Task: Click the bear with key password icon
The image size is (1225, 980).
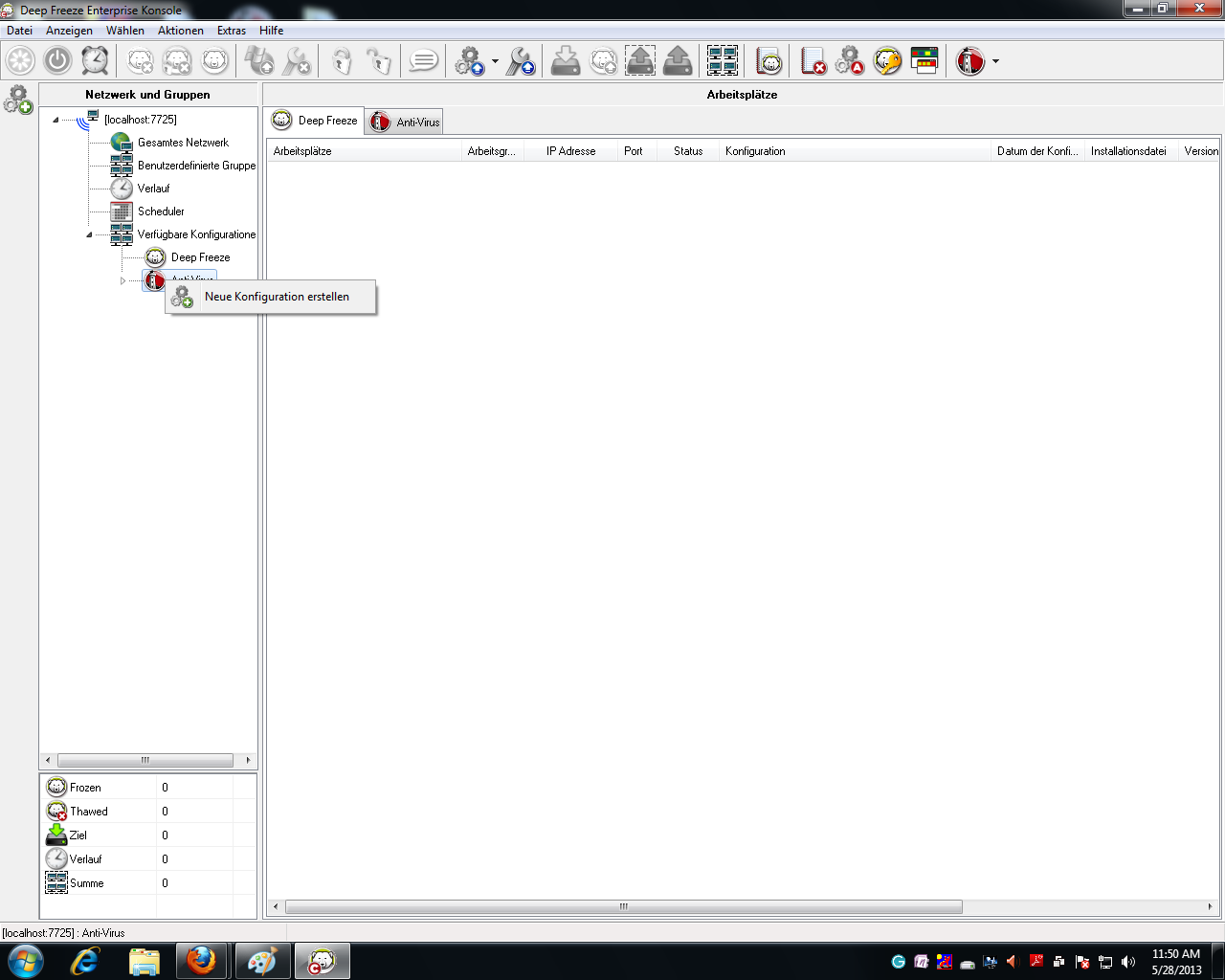Action: pos(887,61)
